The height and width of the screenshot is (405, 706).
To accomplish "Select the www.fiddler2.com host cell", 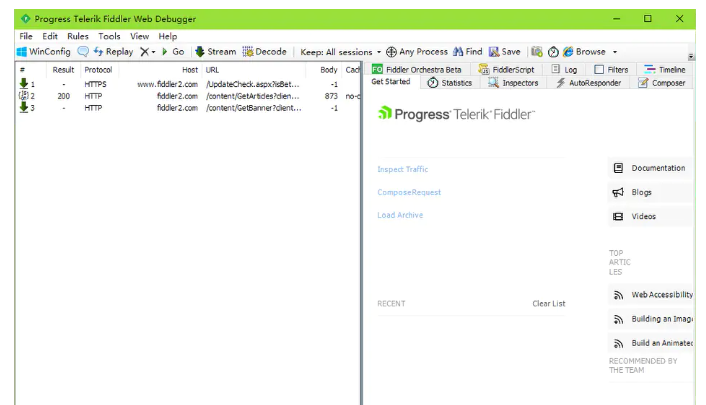I will tap(167, 84).
